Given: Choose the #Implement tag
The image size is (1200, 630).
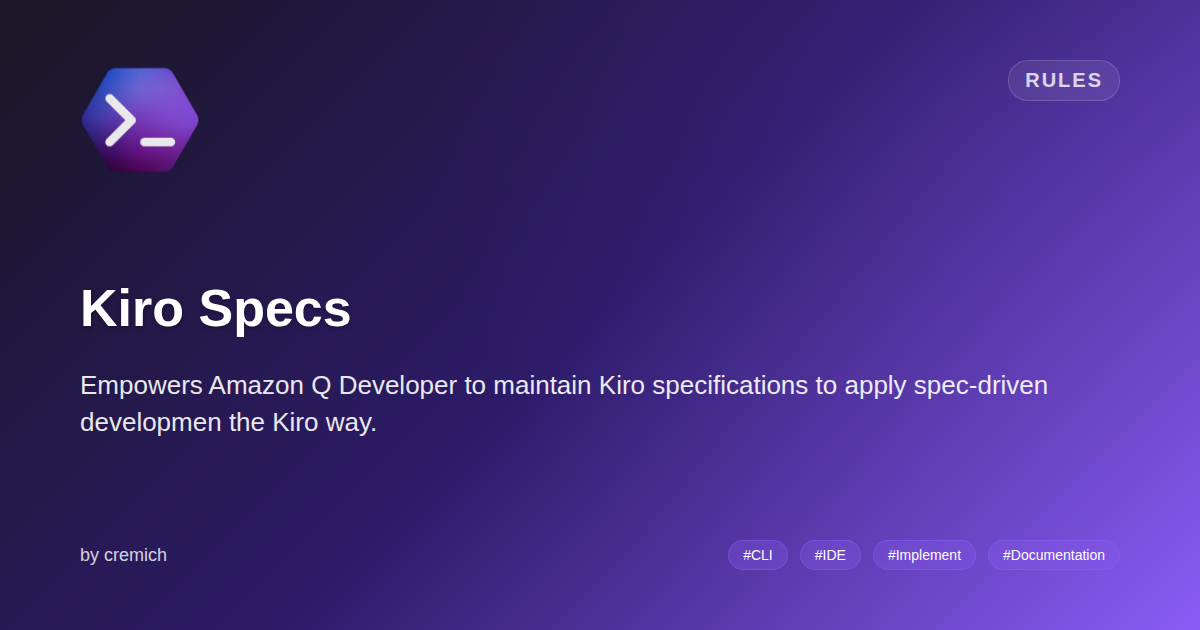Looking at the screenshot, I should tap(924, 555).
